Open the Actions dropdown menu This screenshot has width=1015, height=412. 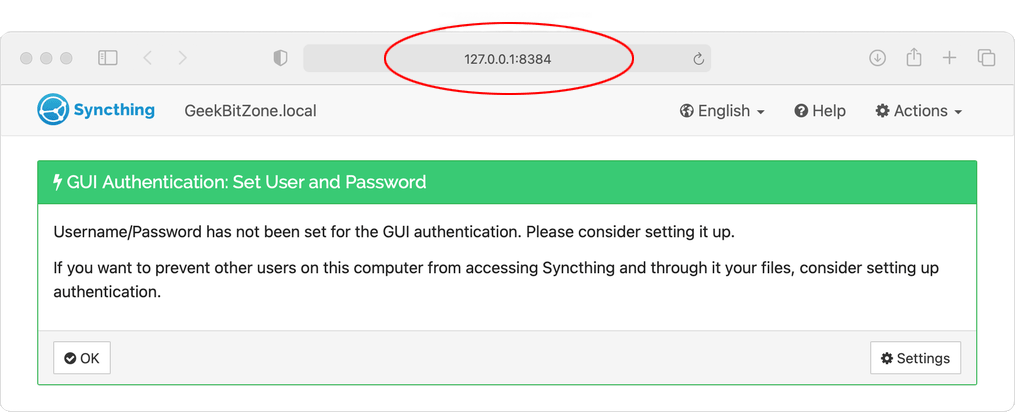point(919,111)
